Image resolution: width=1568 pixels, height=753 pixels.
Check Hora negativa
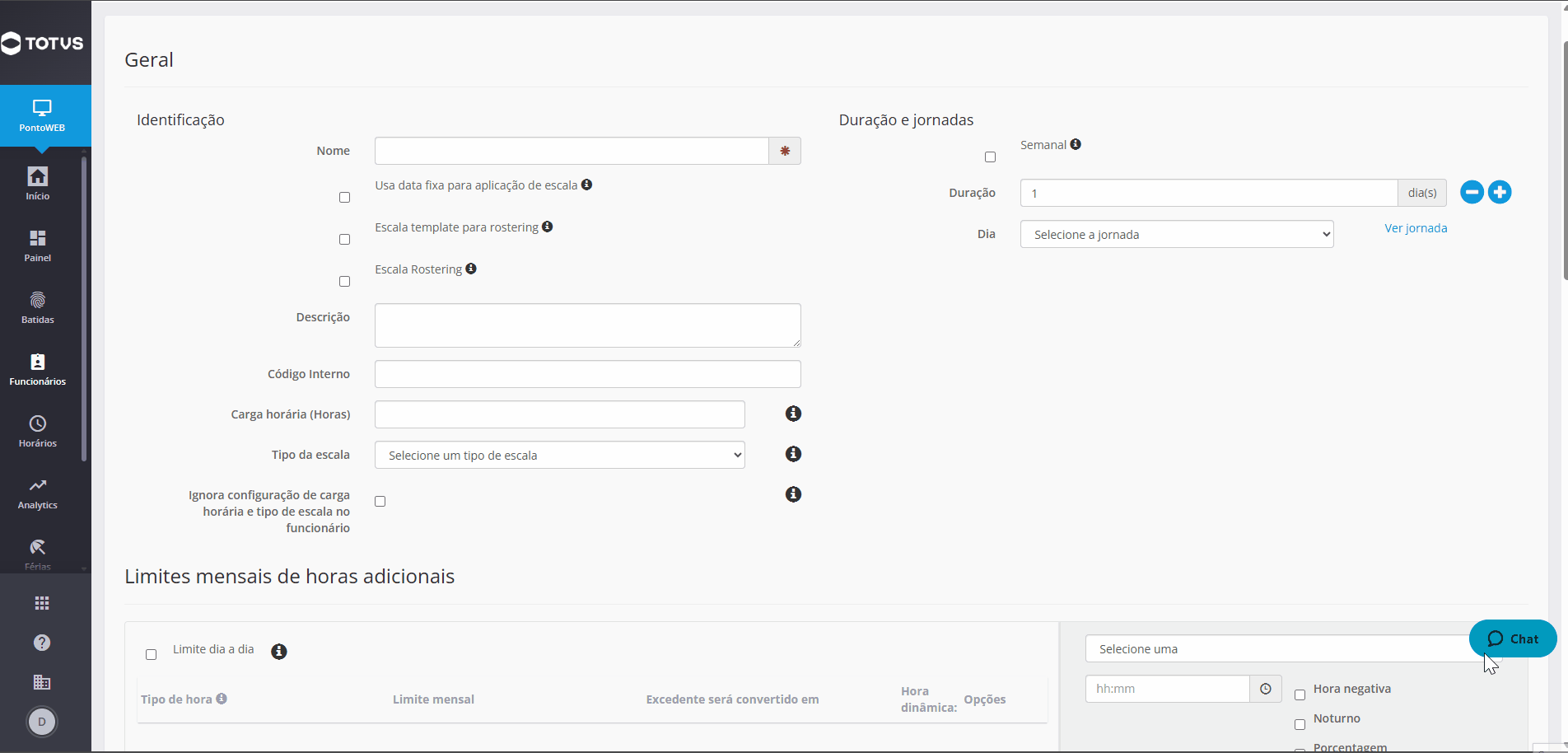(1300, 695)
